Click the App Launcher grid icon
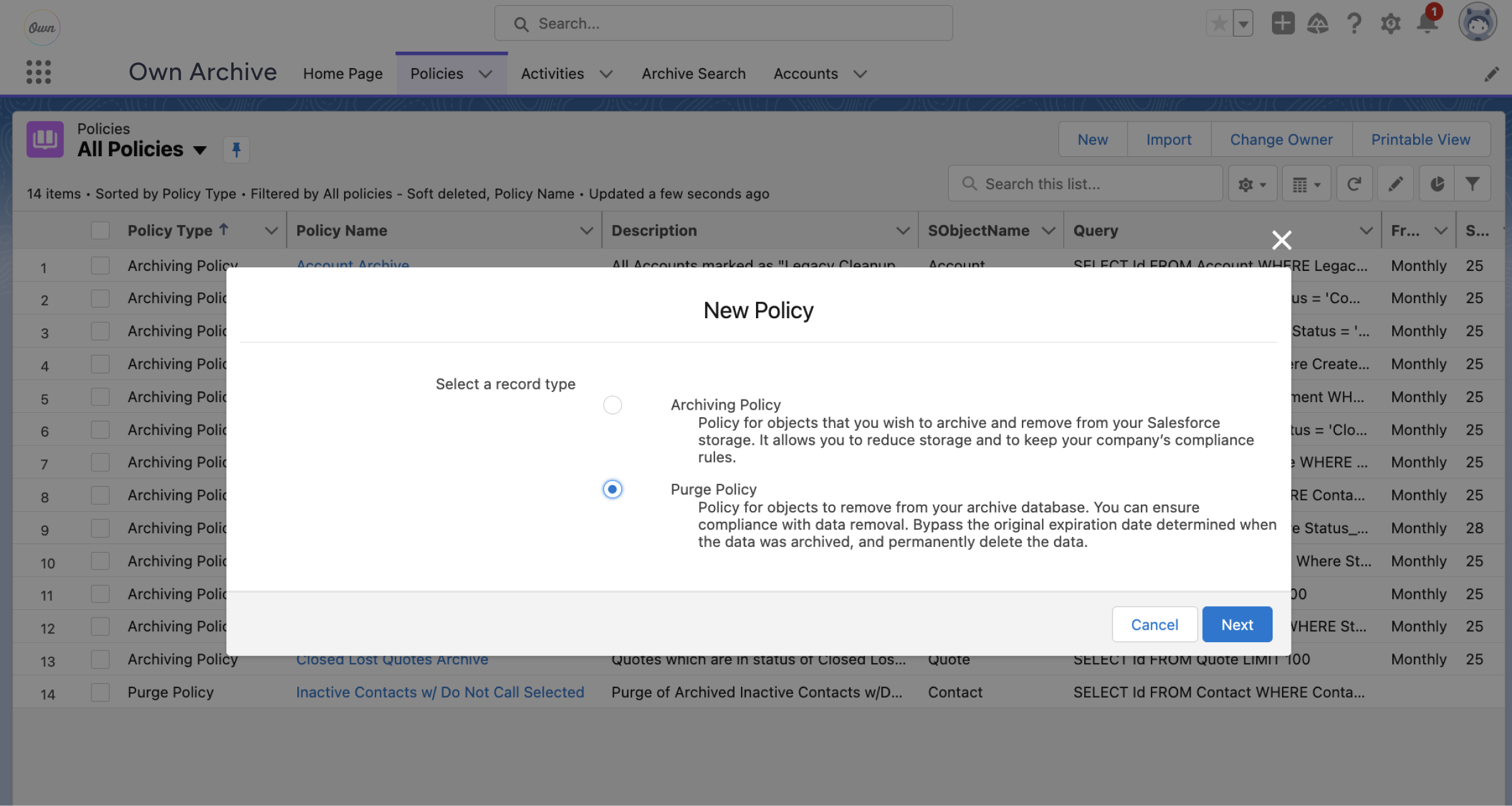 tap(38, 72)
